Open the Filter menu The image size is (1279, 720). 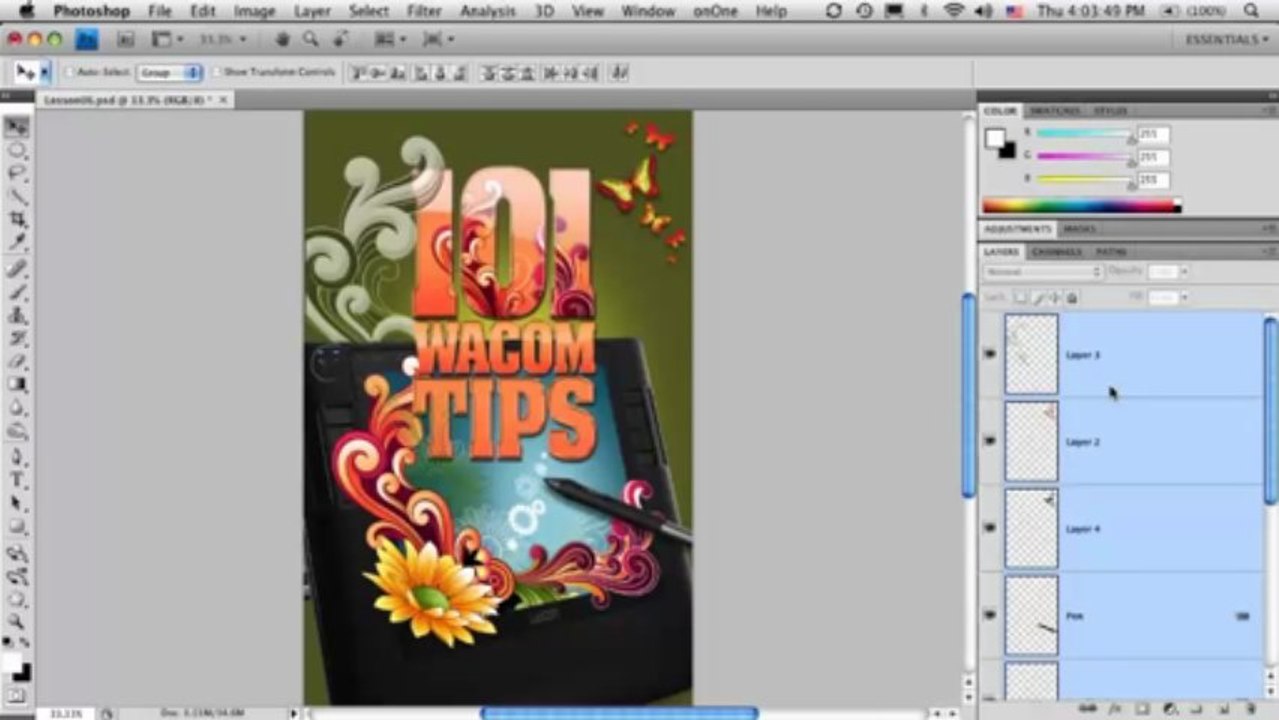[424, 11]
